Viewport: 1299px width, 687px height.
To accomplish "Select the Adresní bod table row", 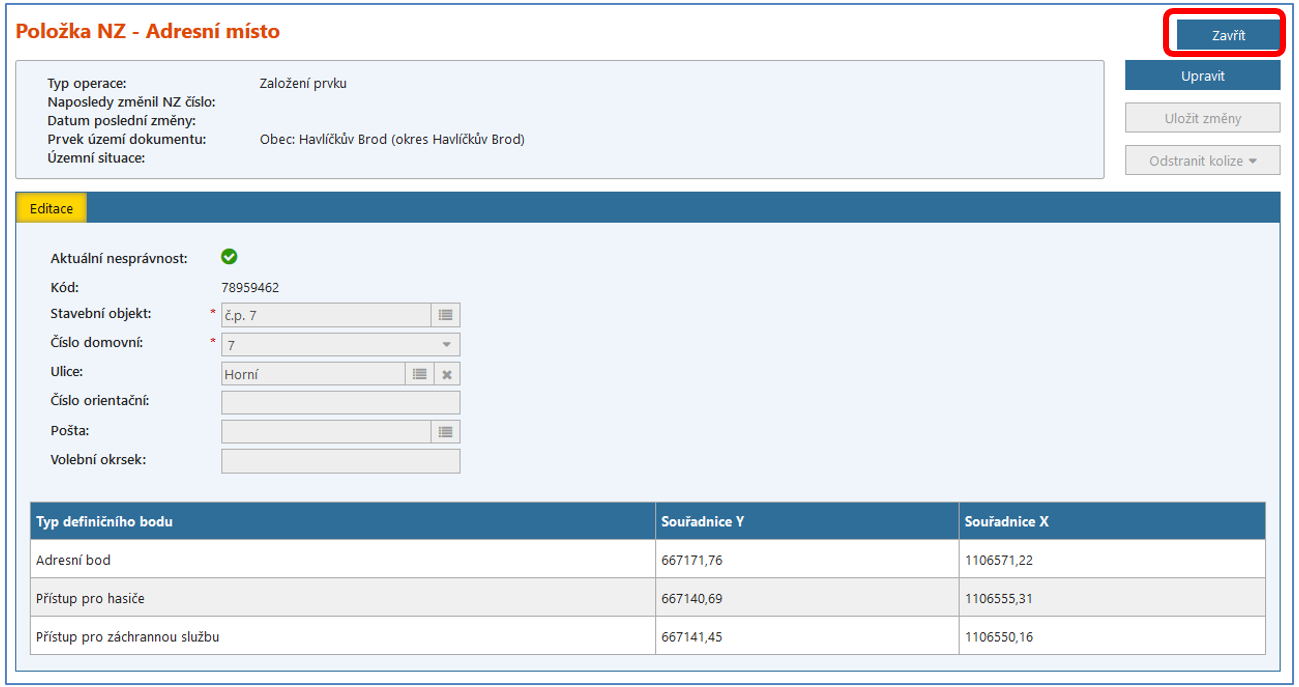I will coord(340,560).
